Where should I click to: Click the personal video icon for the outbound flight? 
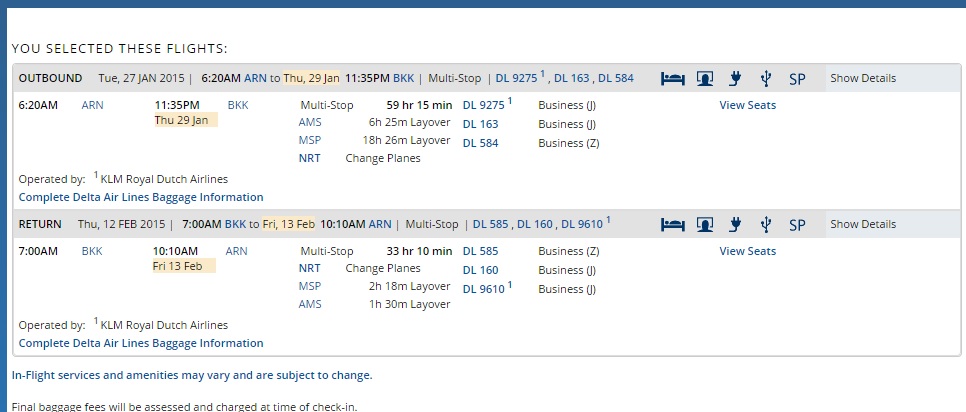[704, 78]
